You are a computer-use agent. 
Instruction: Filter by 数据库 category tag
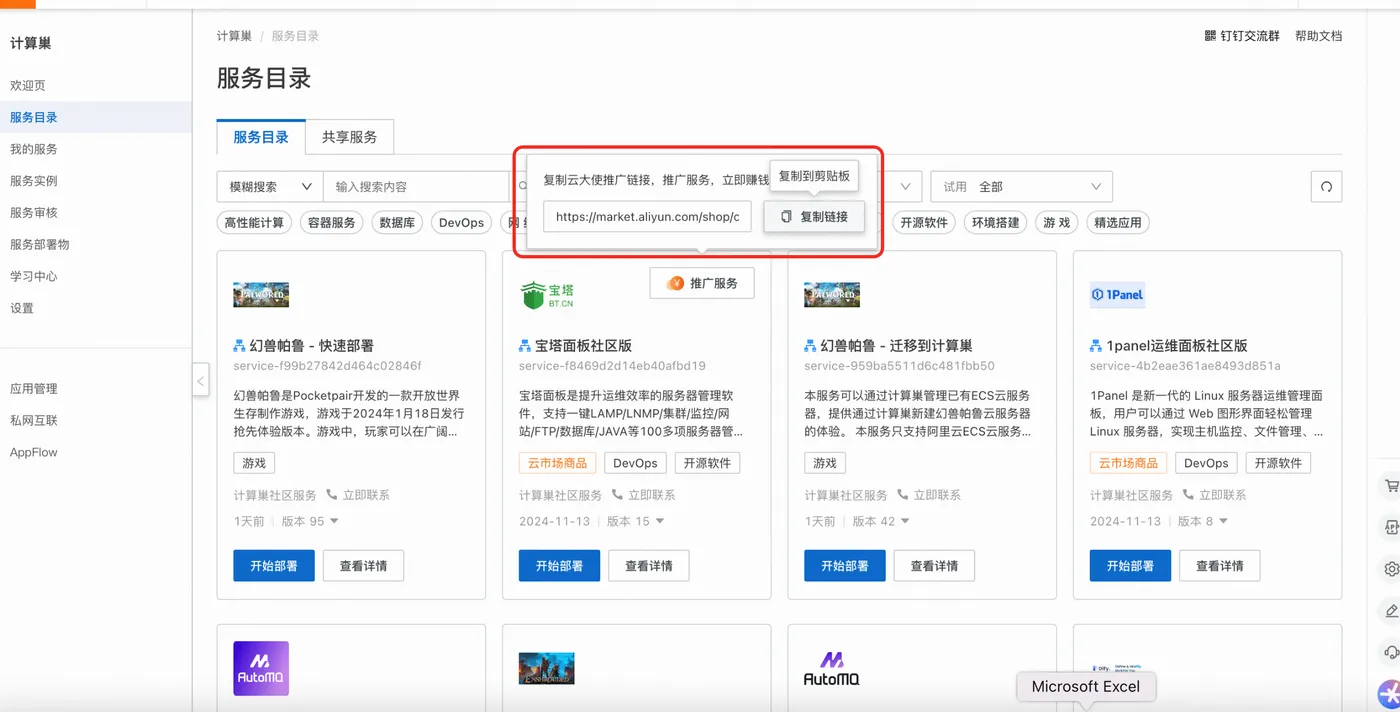tap(397, 223)
